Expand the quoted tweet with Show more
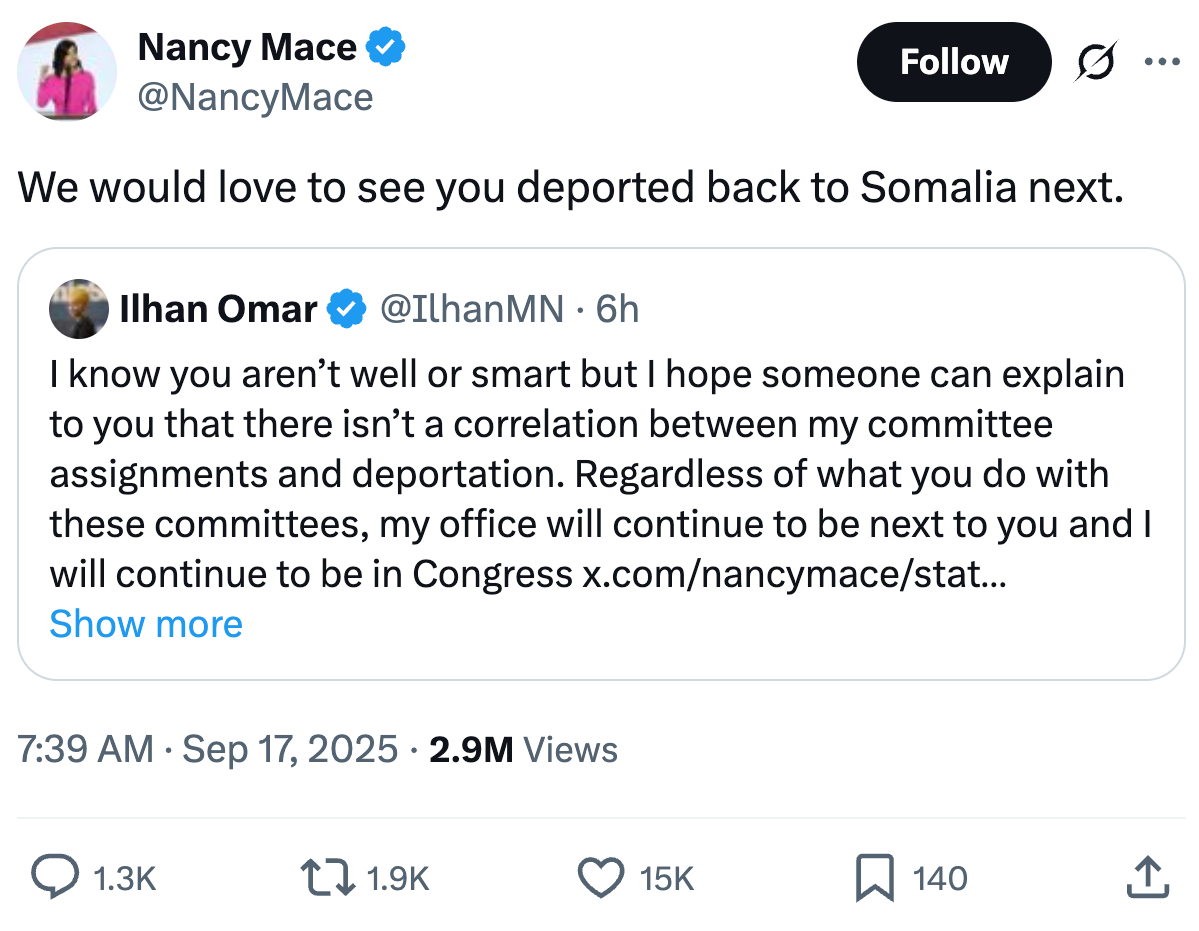 click(x=145, y=623)
